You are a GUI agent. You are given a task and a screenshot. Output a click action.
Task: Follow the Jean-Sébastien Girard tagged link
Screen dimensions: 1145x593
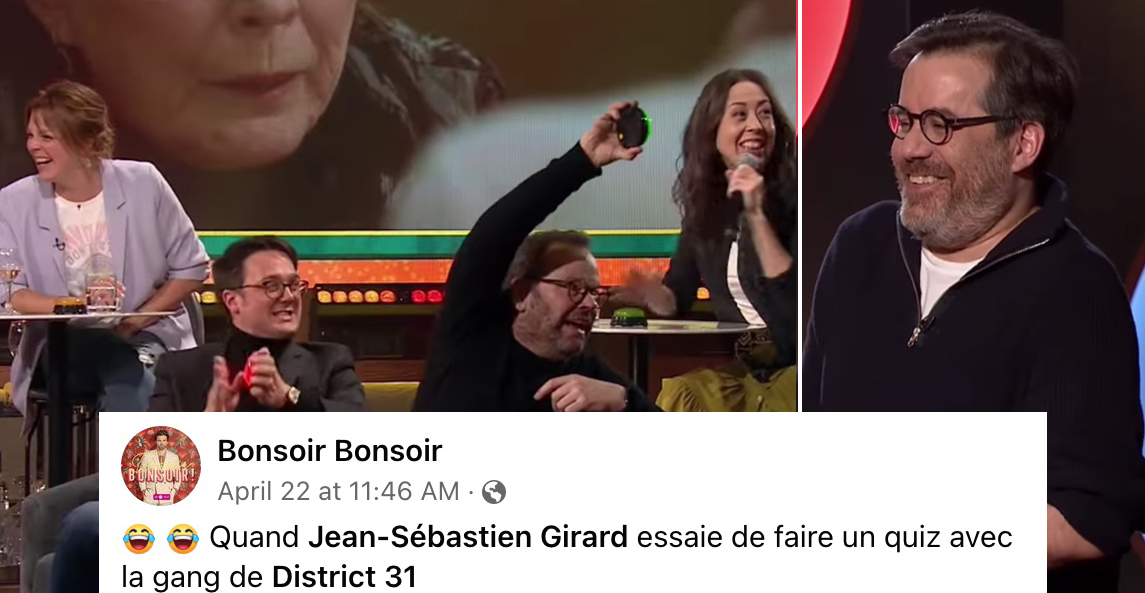point(467,537)
